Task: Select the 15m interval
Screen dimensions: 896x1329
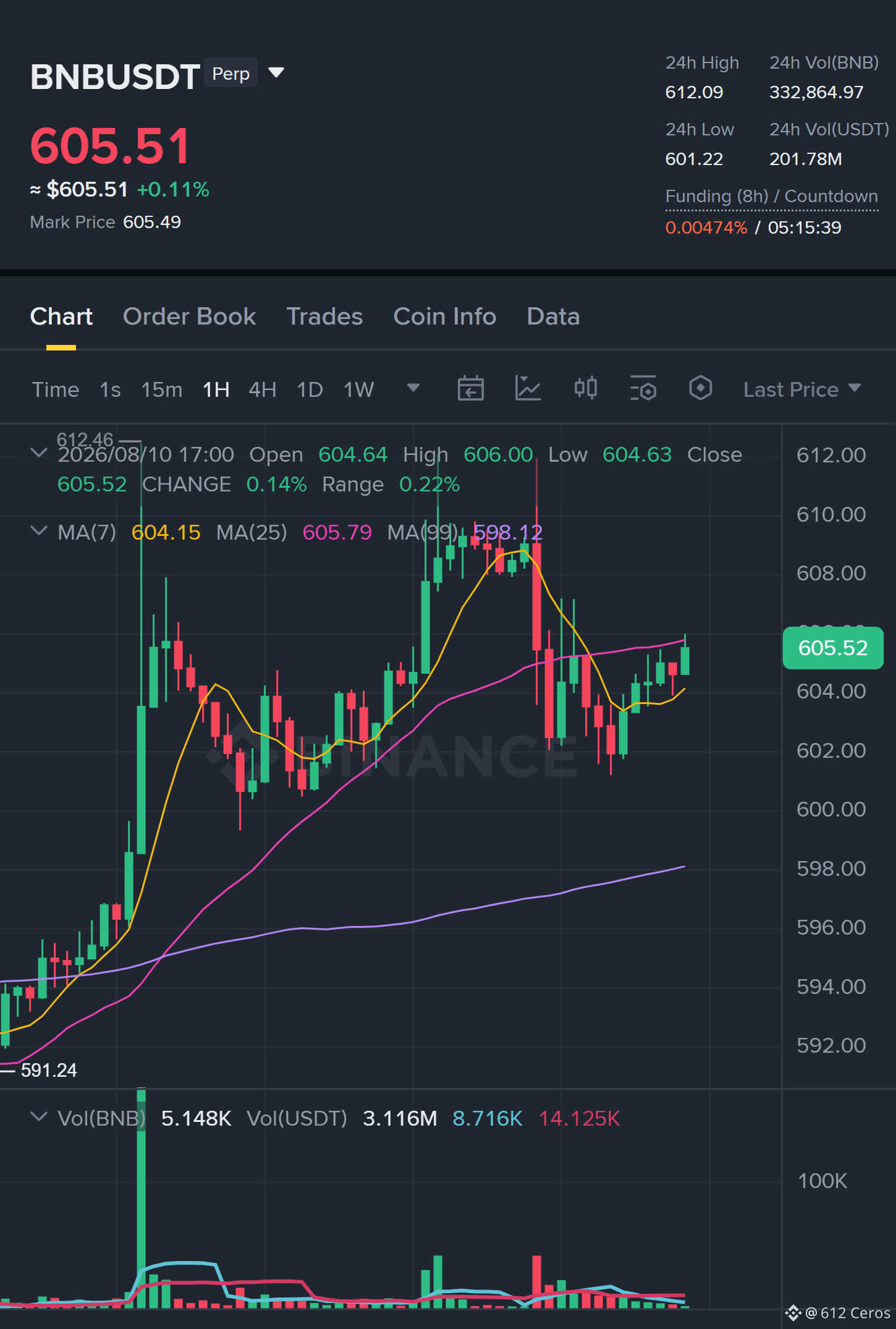Action: (x=162, y=389)
